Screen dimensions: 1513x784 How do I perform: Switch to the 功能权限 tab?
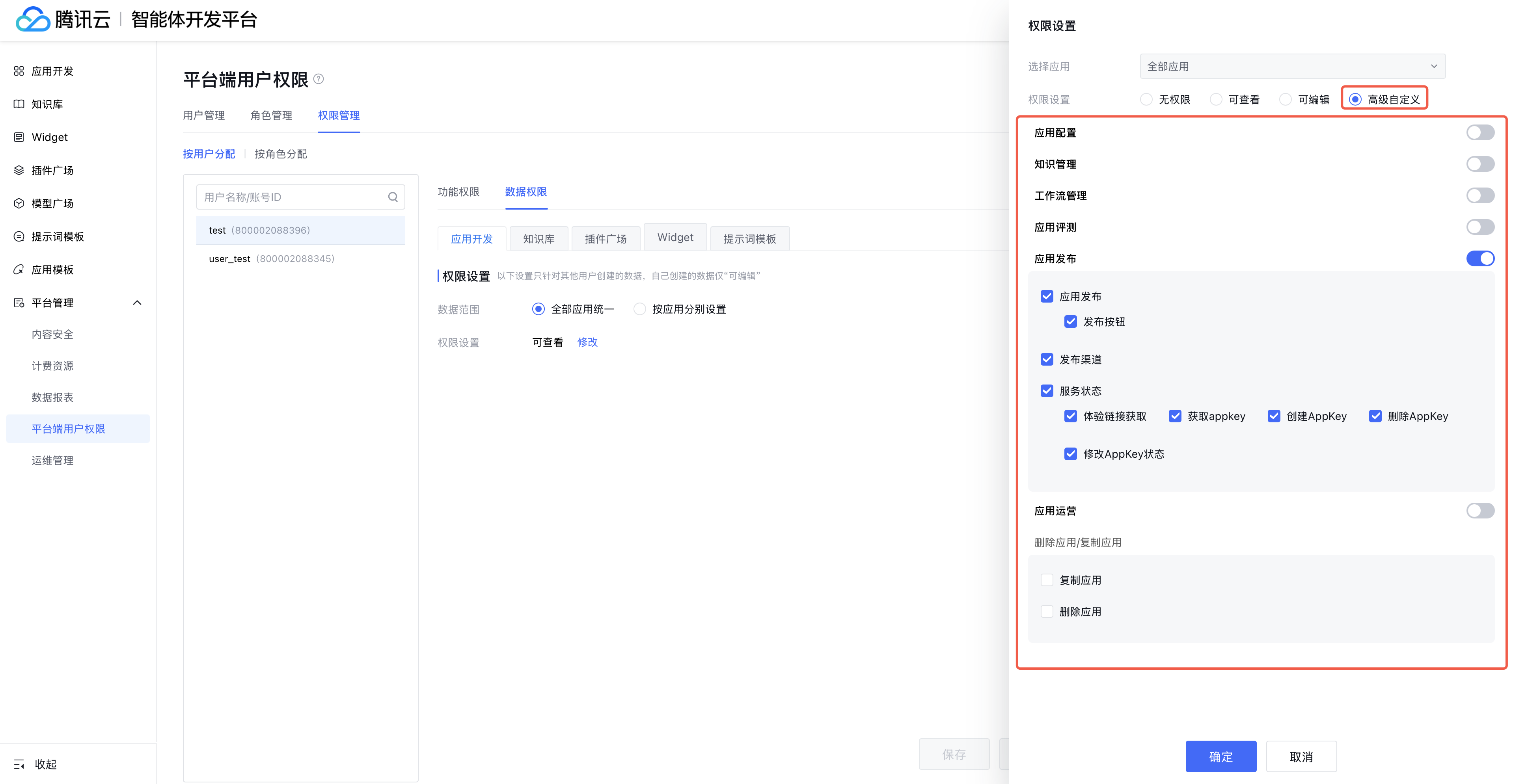458,192
